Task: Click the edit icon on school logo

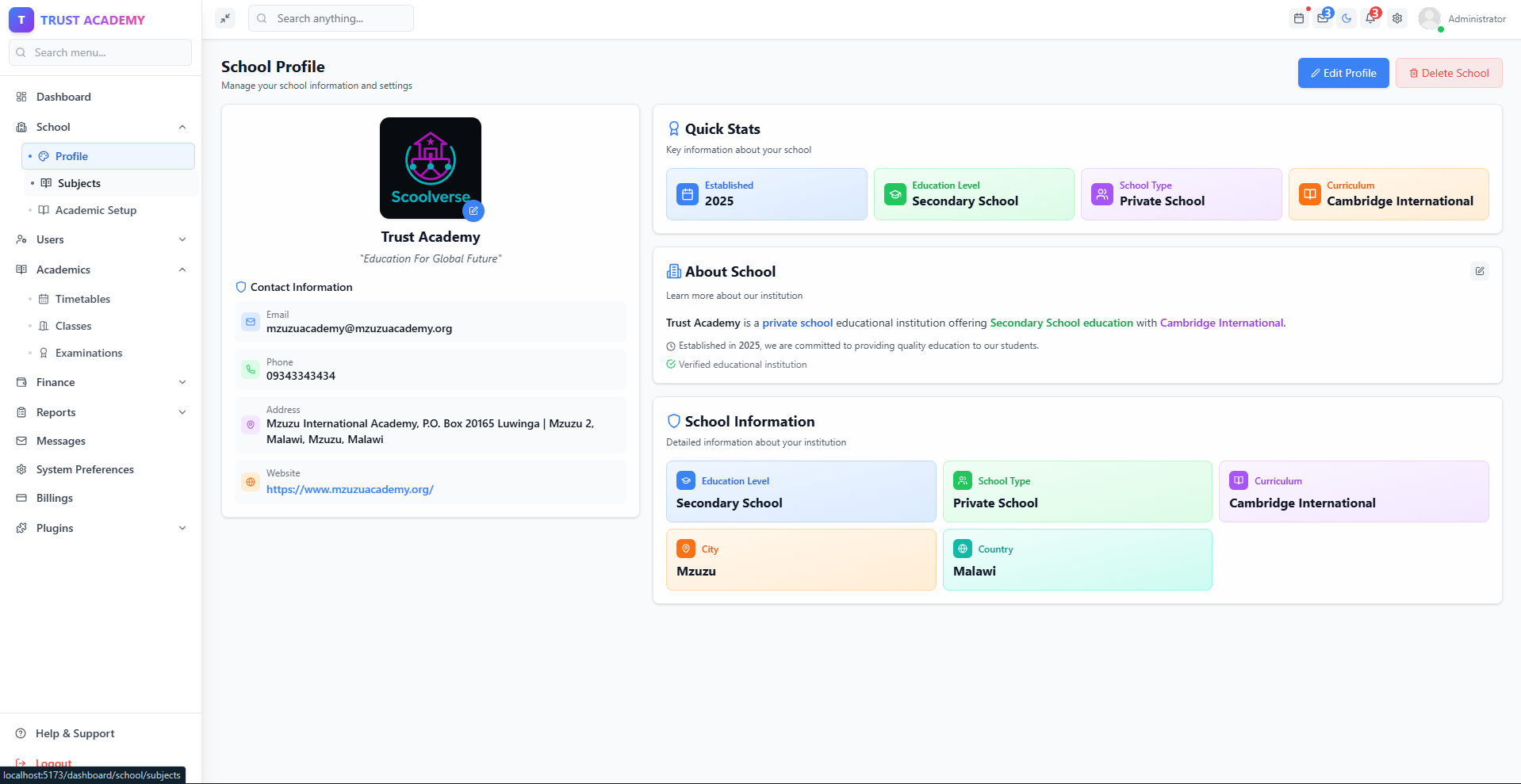Action: (473, 211)
